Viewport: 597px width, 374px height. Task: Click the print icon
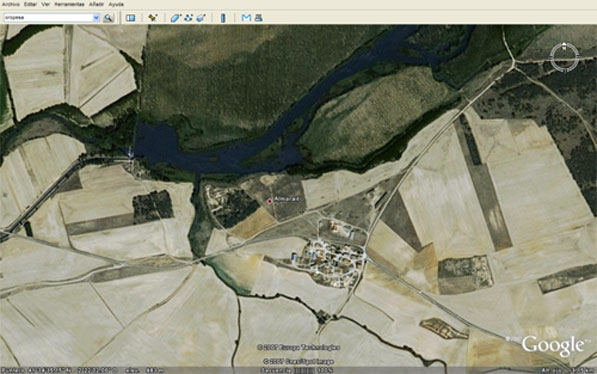point(259,18)
